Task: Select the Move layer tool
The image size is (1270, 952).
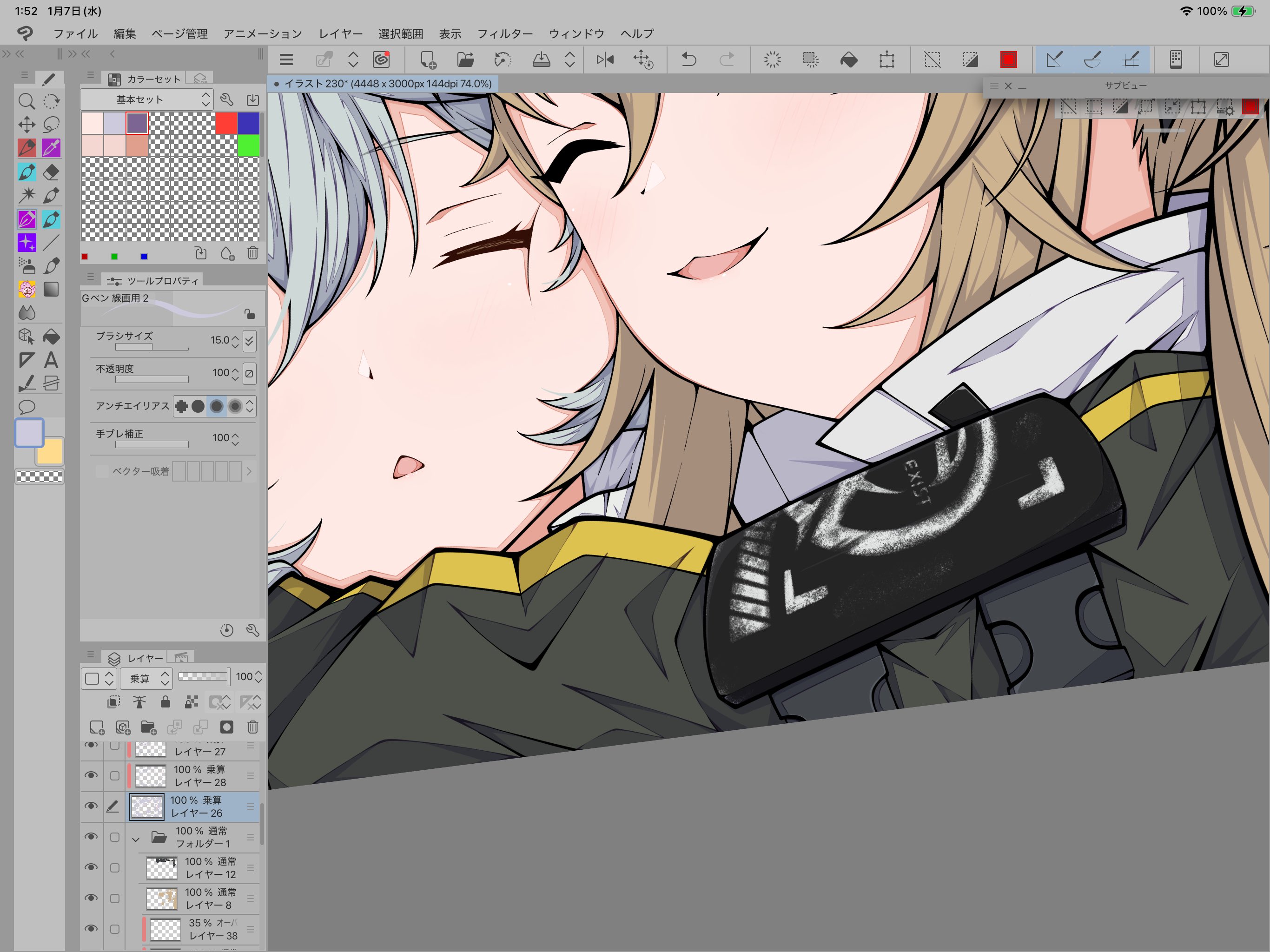Action: (26, 125)
